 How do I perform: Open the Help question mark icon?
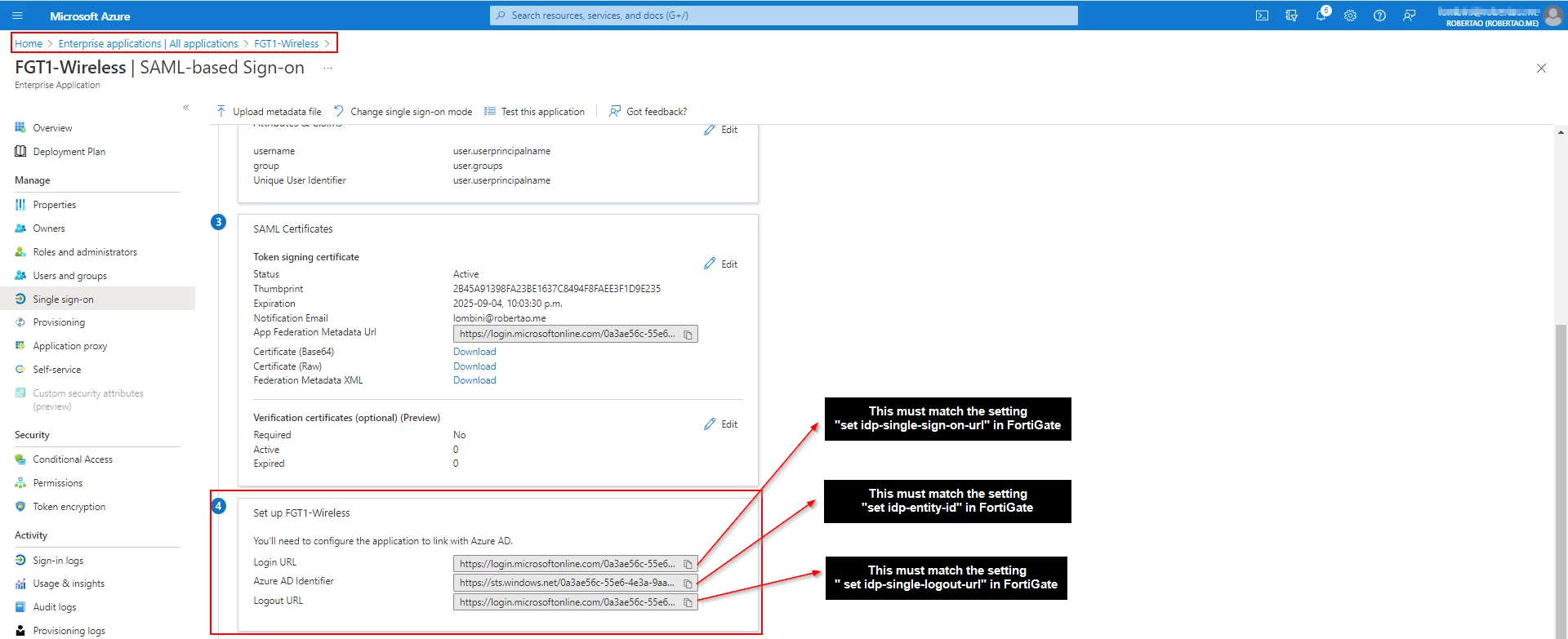coord(1379,16)
